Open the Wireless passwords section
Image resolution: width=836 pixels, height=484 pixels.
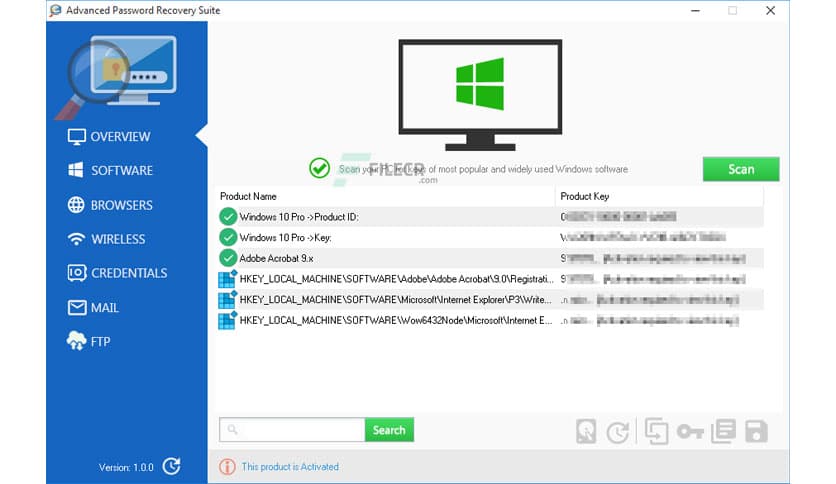click(x=106, y=239)
